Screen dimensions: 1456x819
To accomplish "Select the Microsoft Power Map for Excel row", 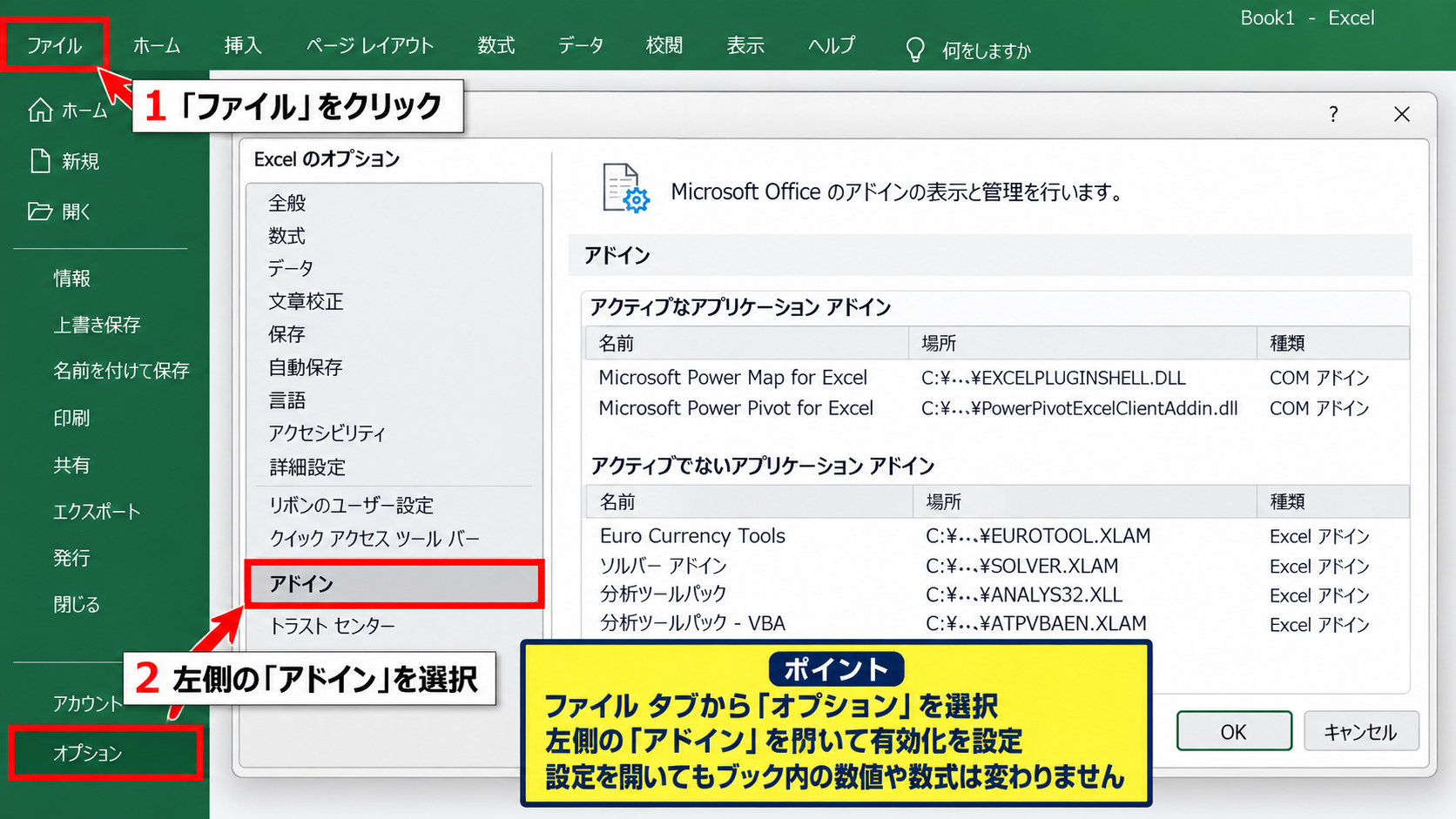I will 997,378.
